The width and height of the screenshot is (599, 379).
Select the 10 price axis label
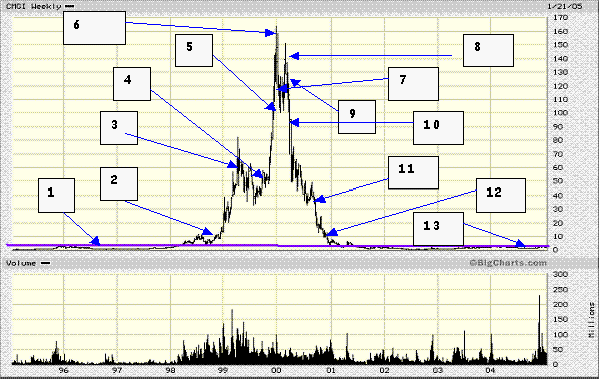coord(558,236)
